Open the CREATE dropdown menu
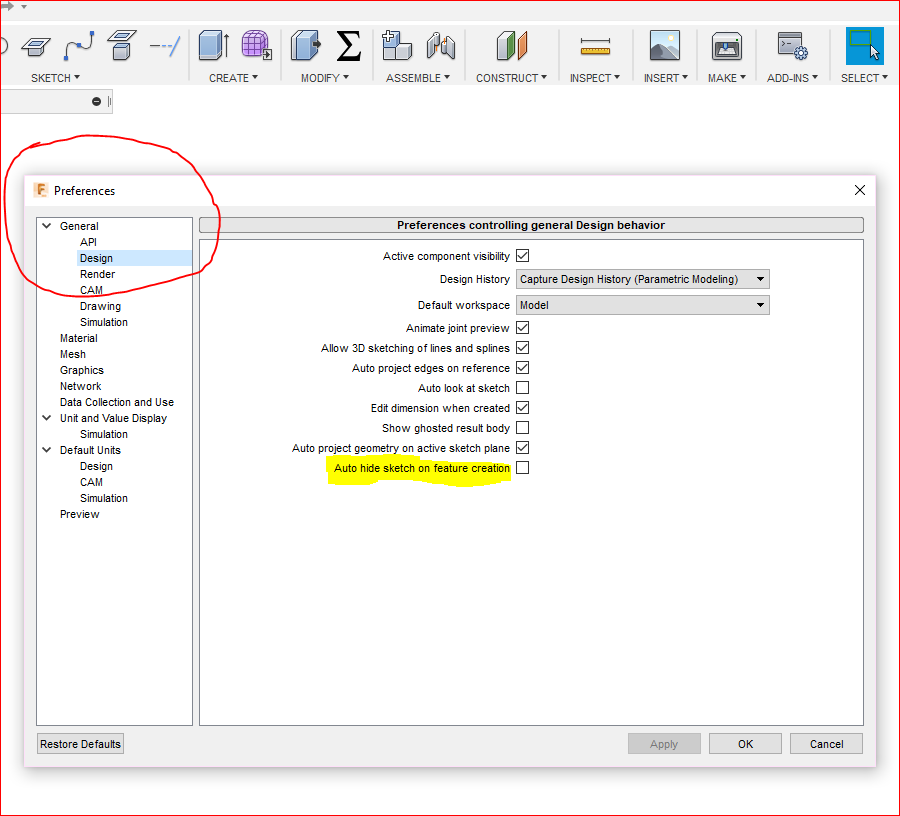The width and height of the screenshot is (900, 816). pos(234,78)
